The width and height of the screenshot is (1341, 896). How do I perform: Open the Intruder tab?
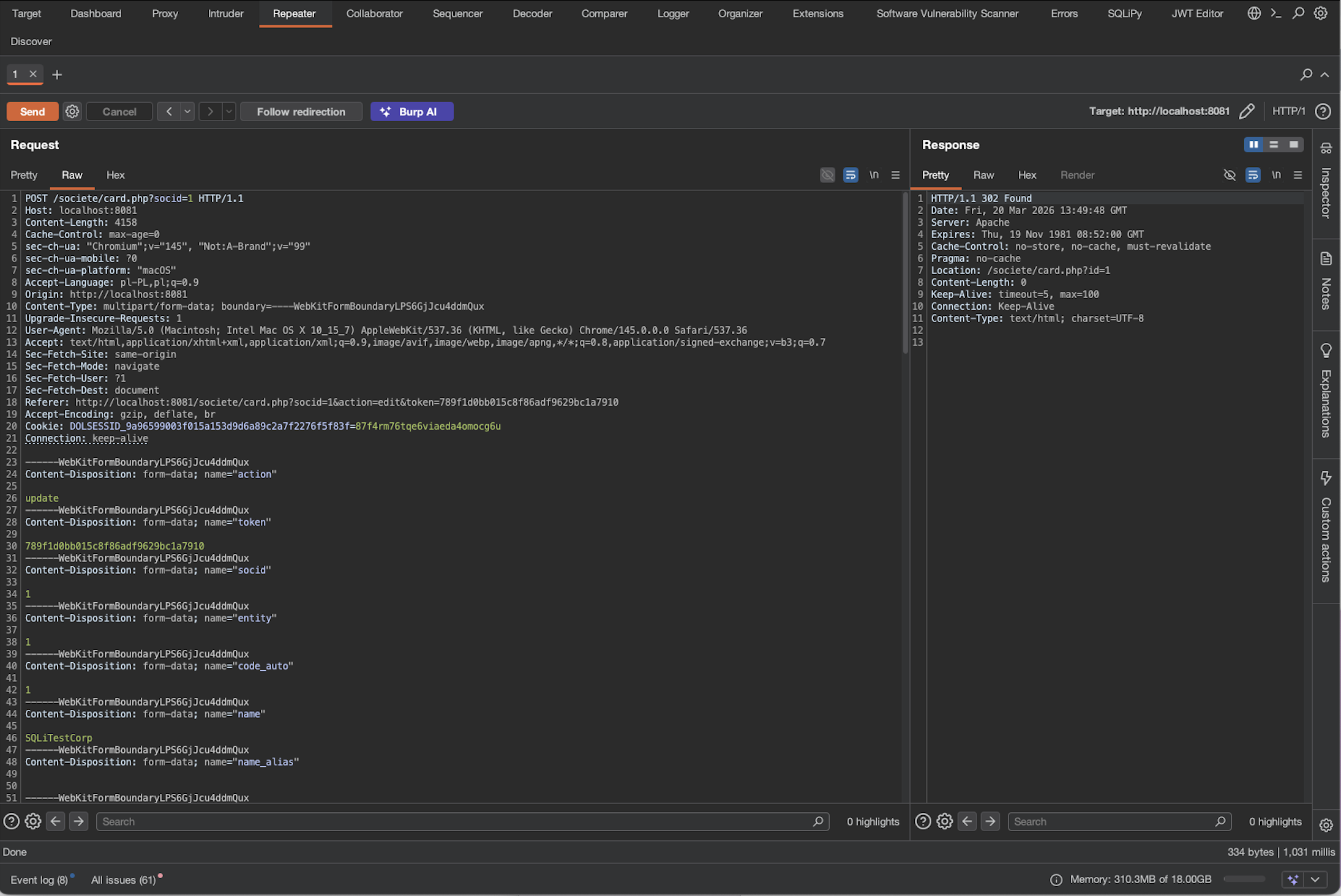coord(225,13)
